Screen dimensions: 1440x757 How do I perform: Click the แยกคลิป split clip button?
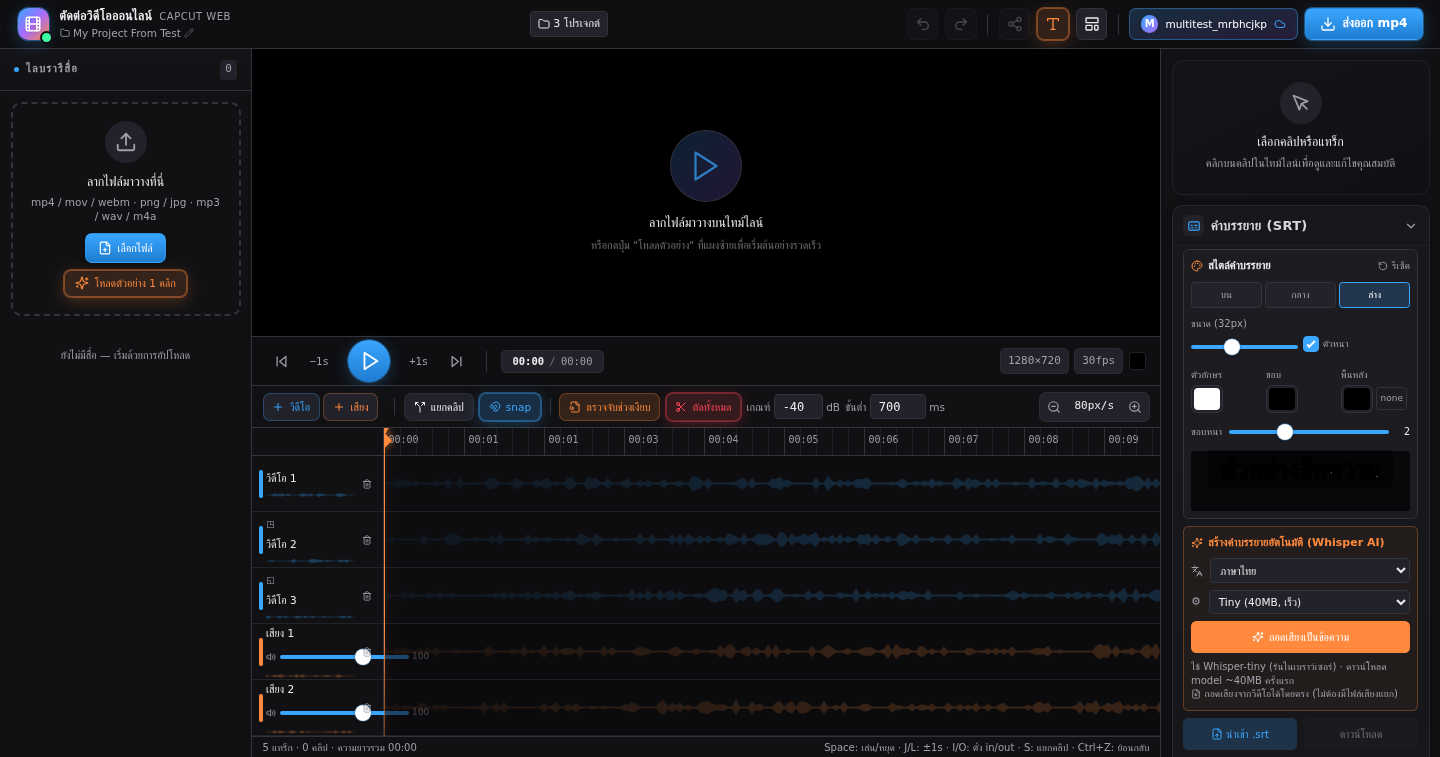tap(439, 407)
